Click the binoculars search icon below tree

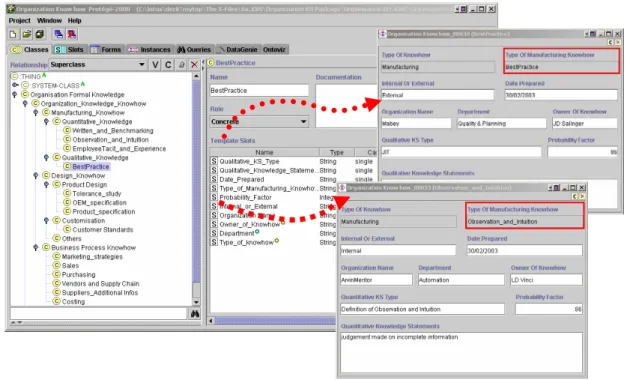pyautogui.click(x=195, y=314)
